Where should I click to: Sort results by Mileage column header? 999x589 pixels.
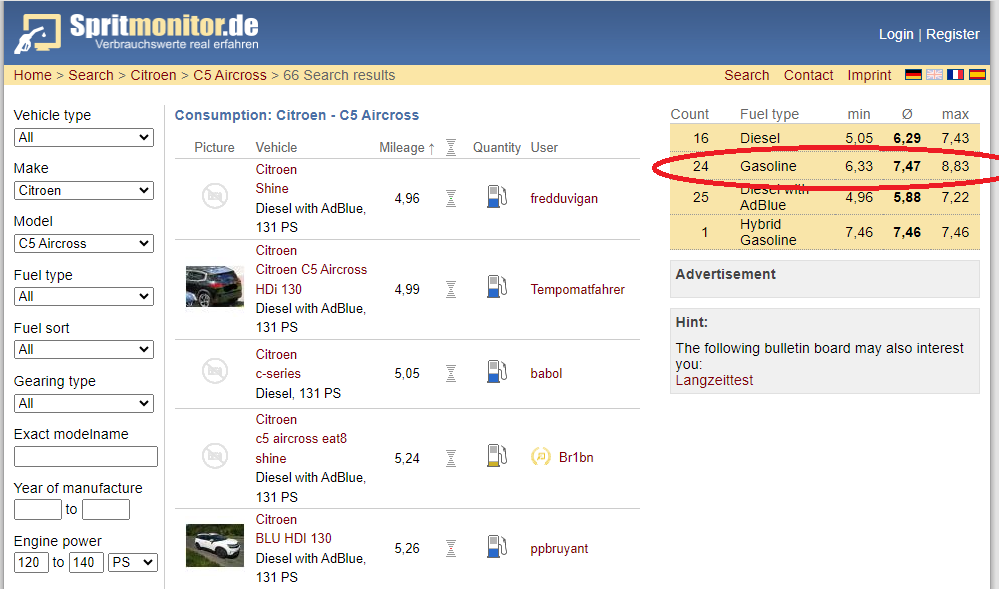pos(406,147)
